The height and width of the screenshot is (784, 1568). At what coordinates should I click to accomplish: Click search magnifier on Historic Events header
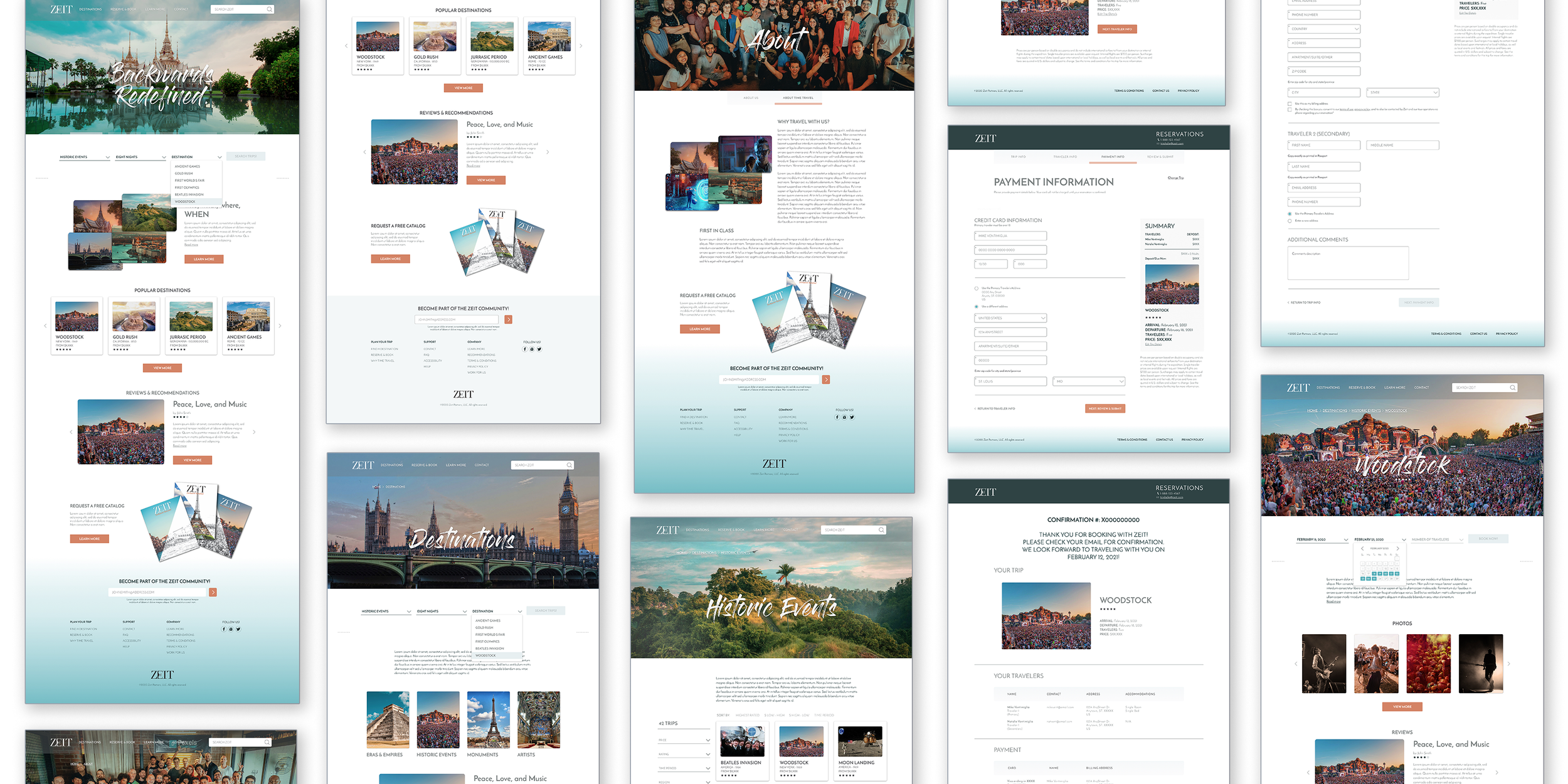(x=881, y=530)
